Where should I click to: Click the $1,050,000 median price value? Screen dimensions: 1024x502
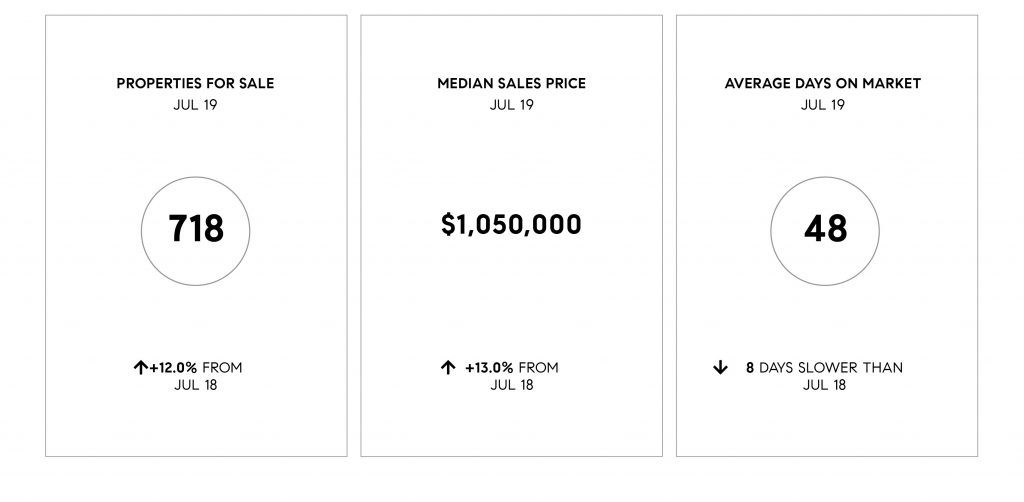coord(511,225)
